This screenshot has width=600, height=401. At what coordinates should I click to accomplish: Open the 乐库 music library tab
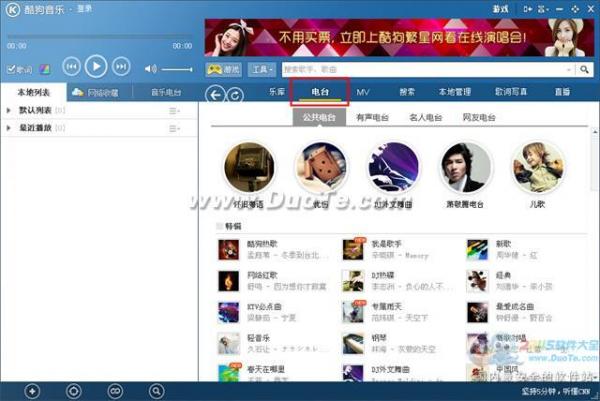[277, 91]
